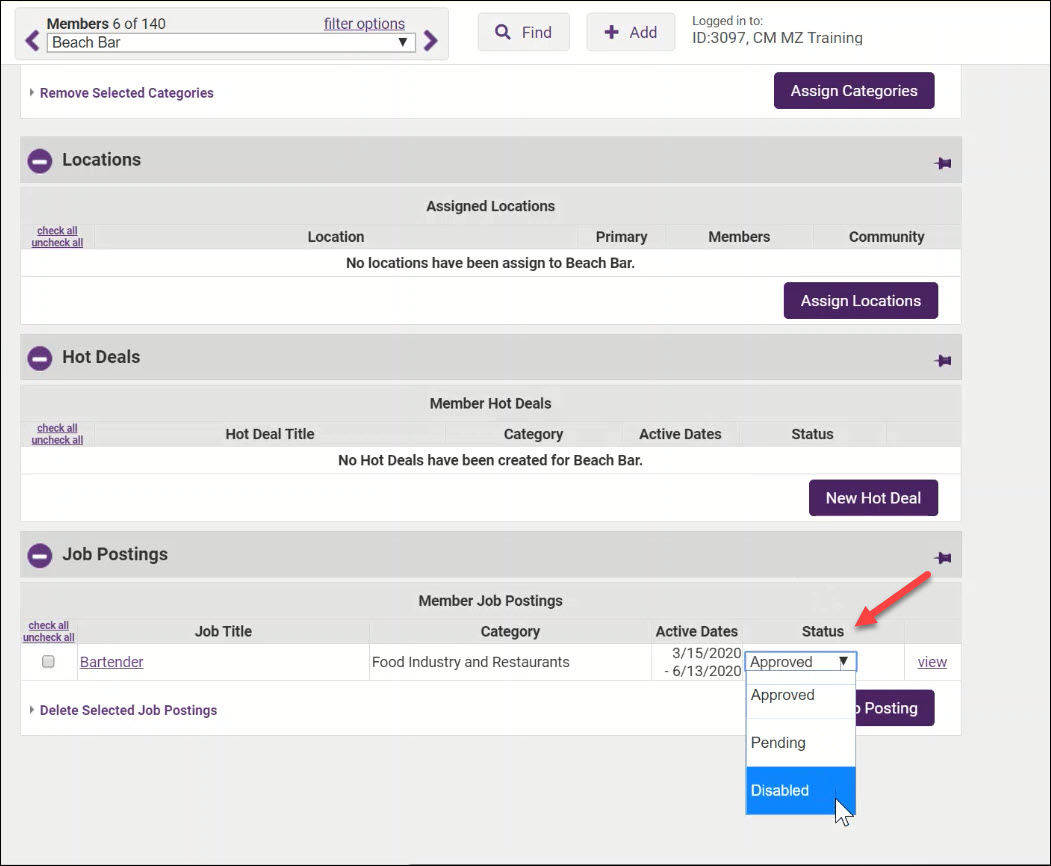Collapse the Locations section minus icon
Image resolution: width=1051 pixels, height=866 pixels.
40,160
